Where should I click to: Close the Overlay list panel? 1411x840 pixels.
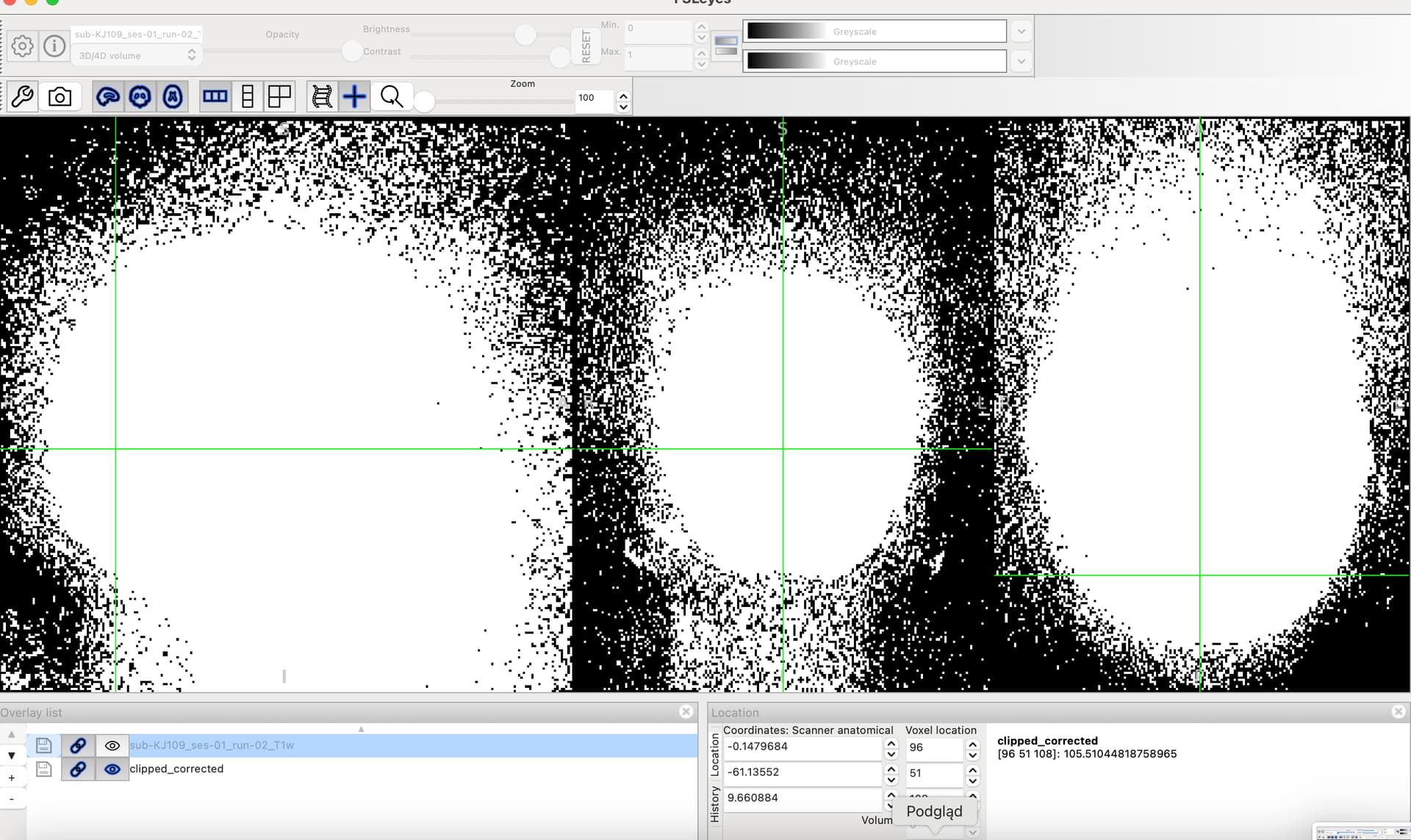[686, 711]
